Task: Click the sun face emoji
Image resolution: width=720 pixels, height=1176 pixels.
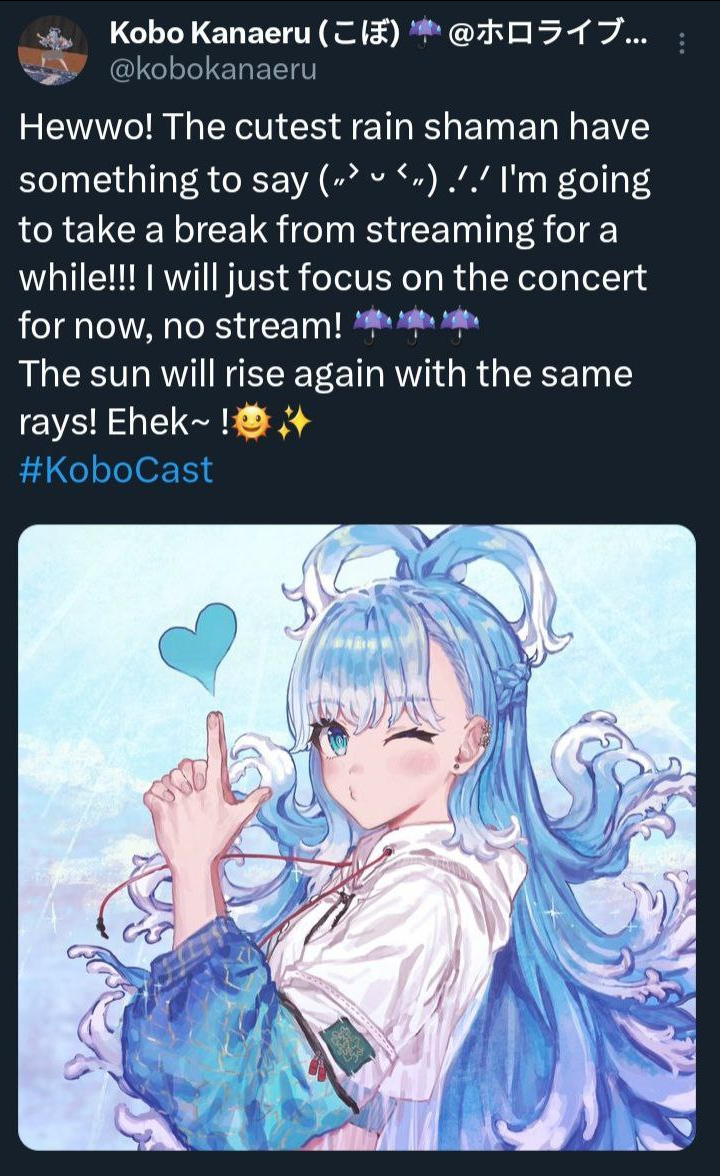Action: (251, 422)
